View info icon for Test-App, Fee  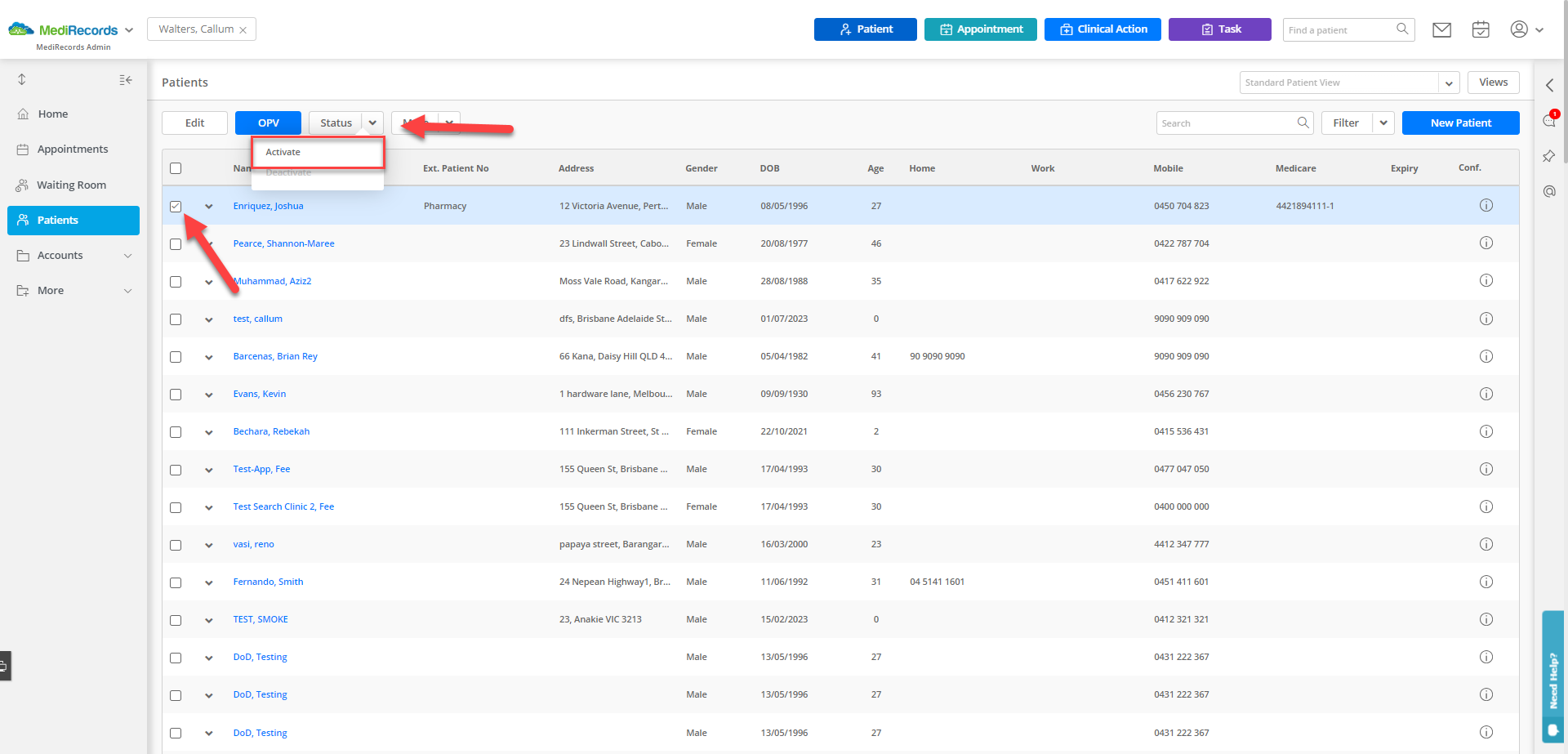1486,469
